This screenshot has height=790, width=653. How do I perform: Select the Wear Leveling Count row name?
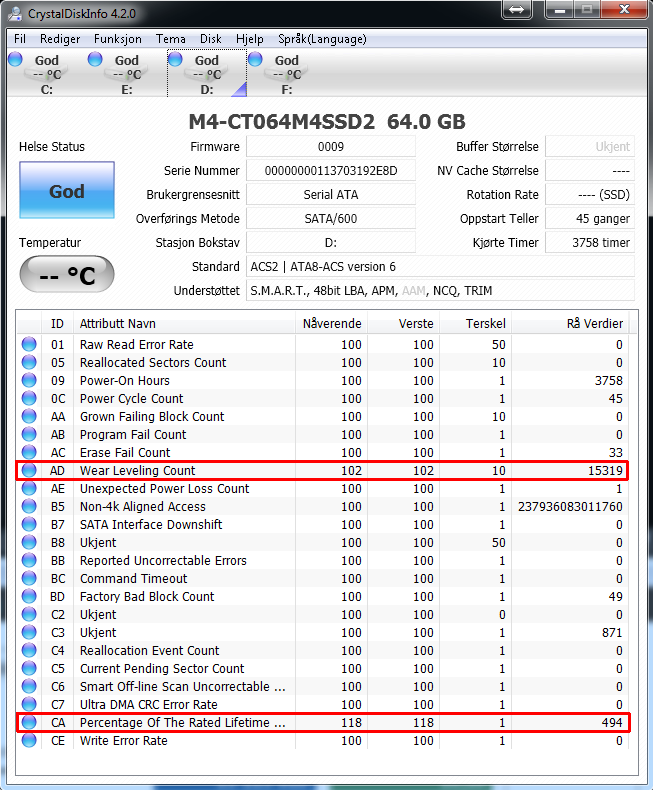(x=137, y=471)
